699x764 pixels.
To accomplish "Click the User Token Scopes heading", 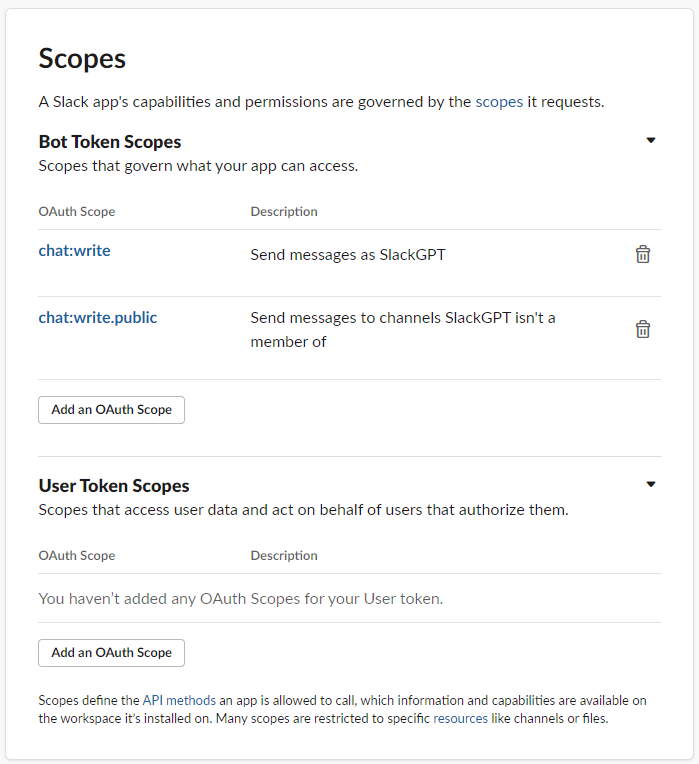I will (x=114, y=486).
